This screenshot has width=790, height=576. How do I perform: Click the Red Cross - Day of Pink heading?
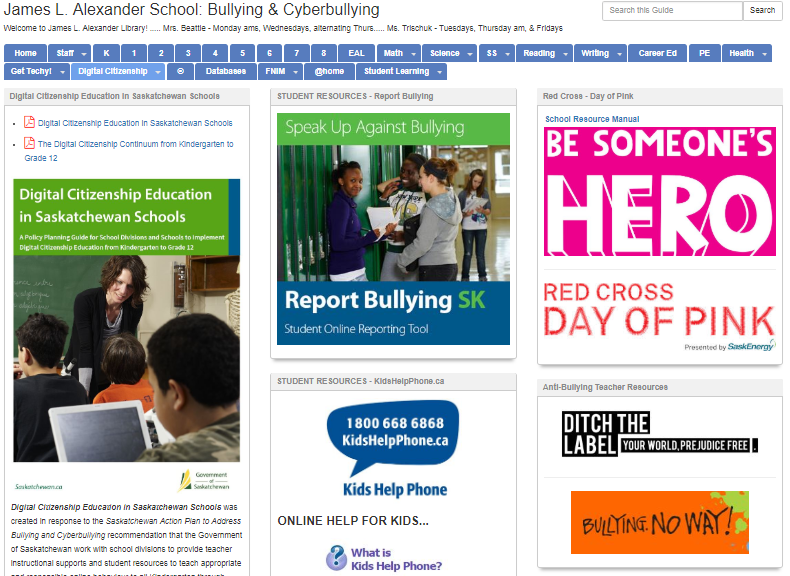[588, 96]
